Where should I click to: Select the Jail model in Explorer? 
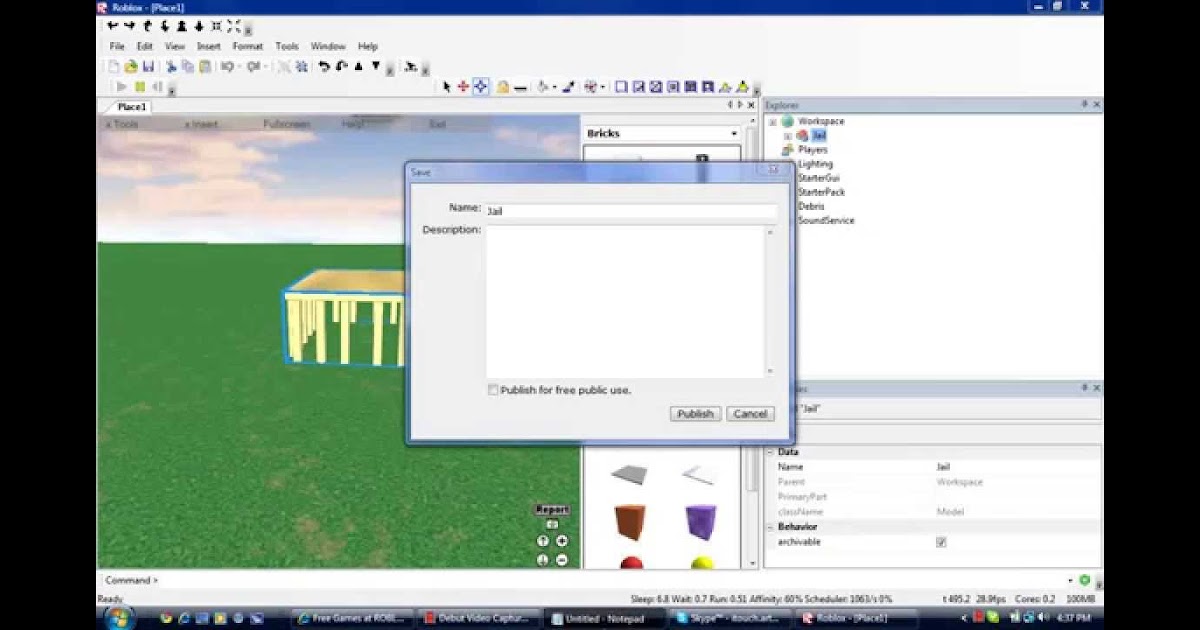[819, 136]
